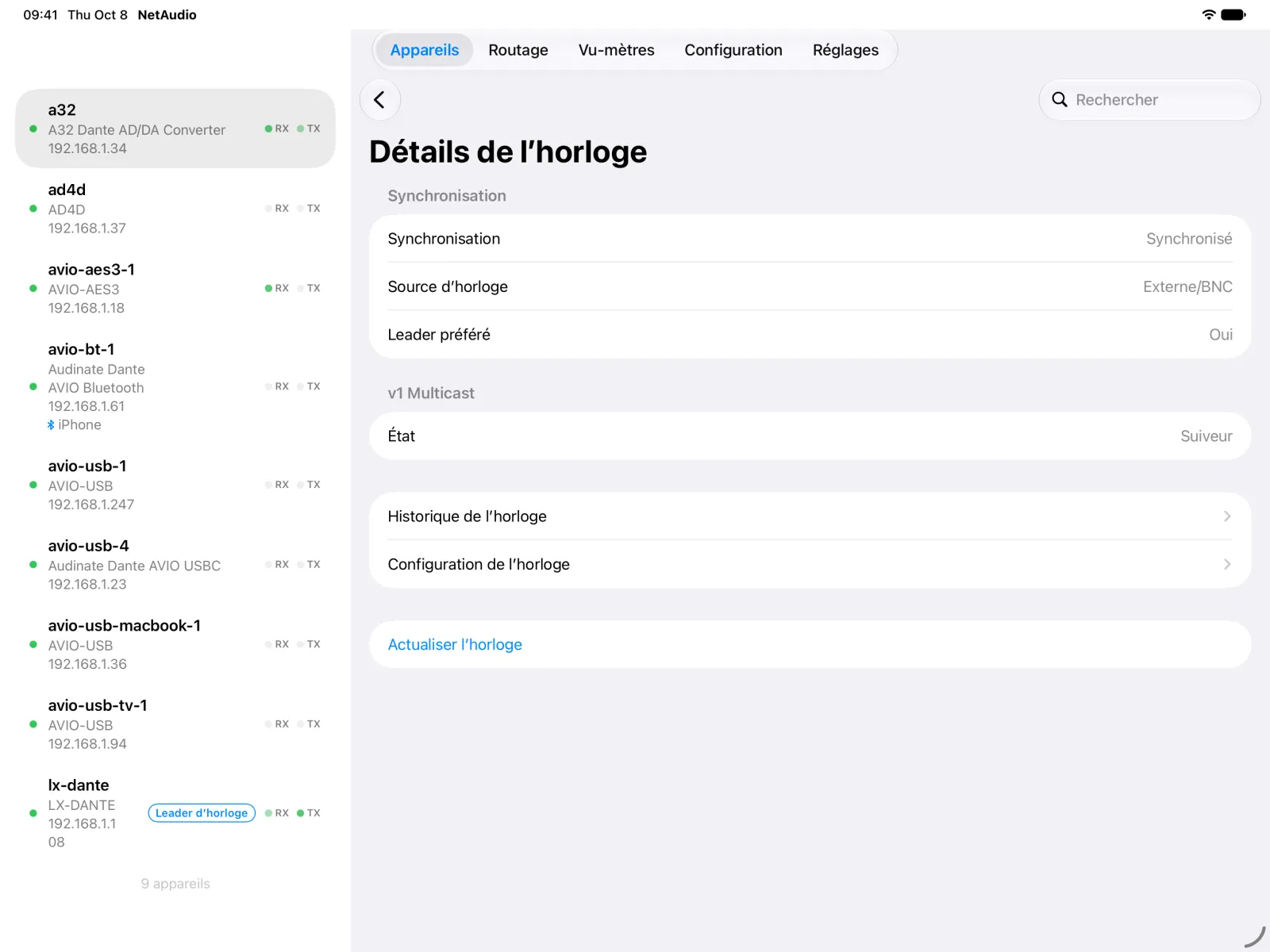Click the green status dot for ad4d
Screen dimensions: 1270x952
(x=33, y=209)
